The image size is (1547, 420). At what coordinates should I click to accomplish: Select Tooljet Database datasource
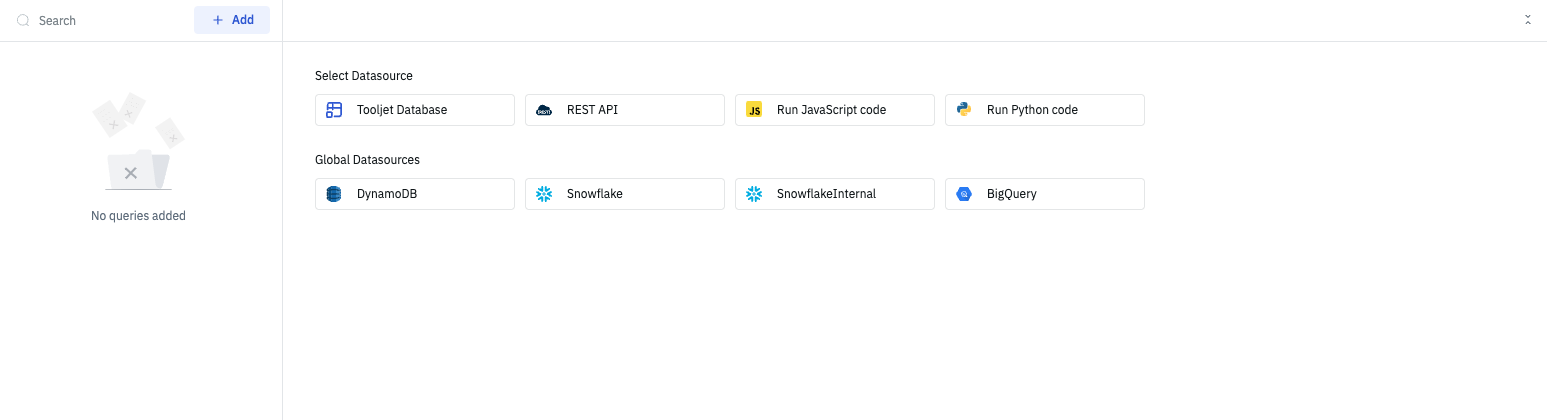coord(414,110)
